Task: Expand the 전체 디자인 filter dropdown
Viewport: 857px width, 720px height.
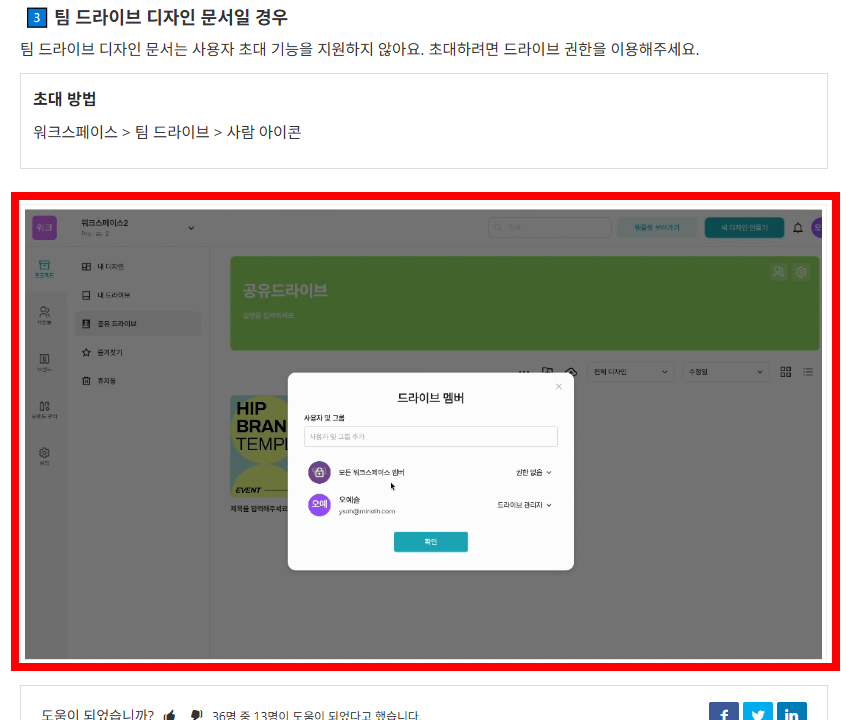Action: tap(629, 372)
